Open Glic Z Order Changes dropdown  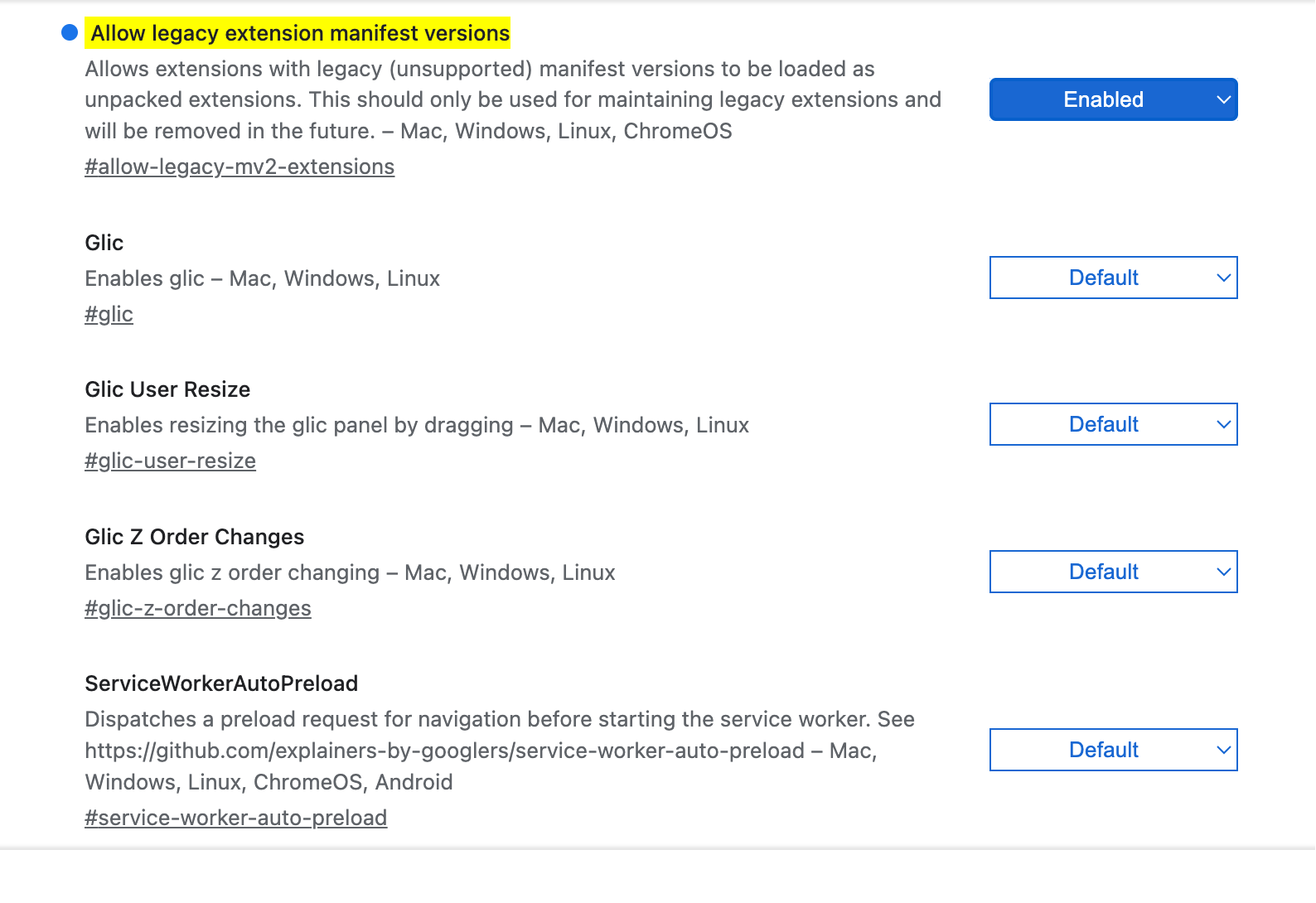(x=1112, y=572)
